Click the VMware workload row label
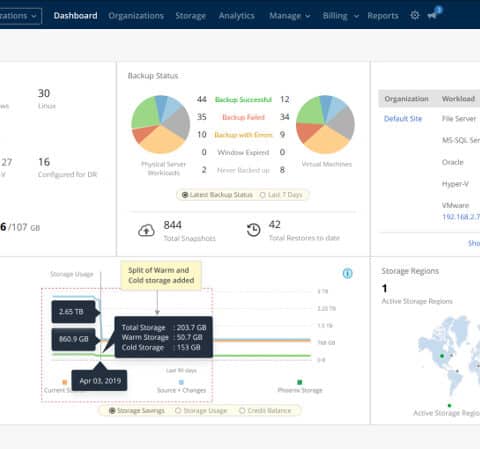Image resolution: width=480 pixels, height=449 pixels. (x=455, y=205)
